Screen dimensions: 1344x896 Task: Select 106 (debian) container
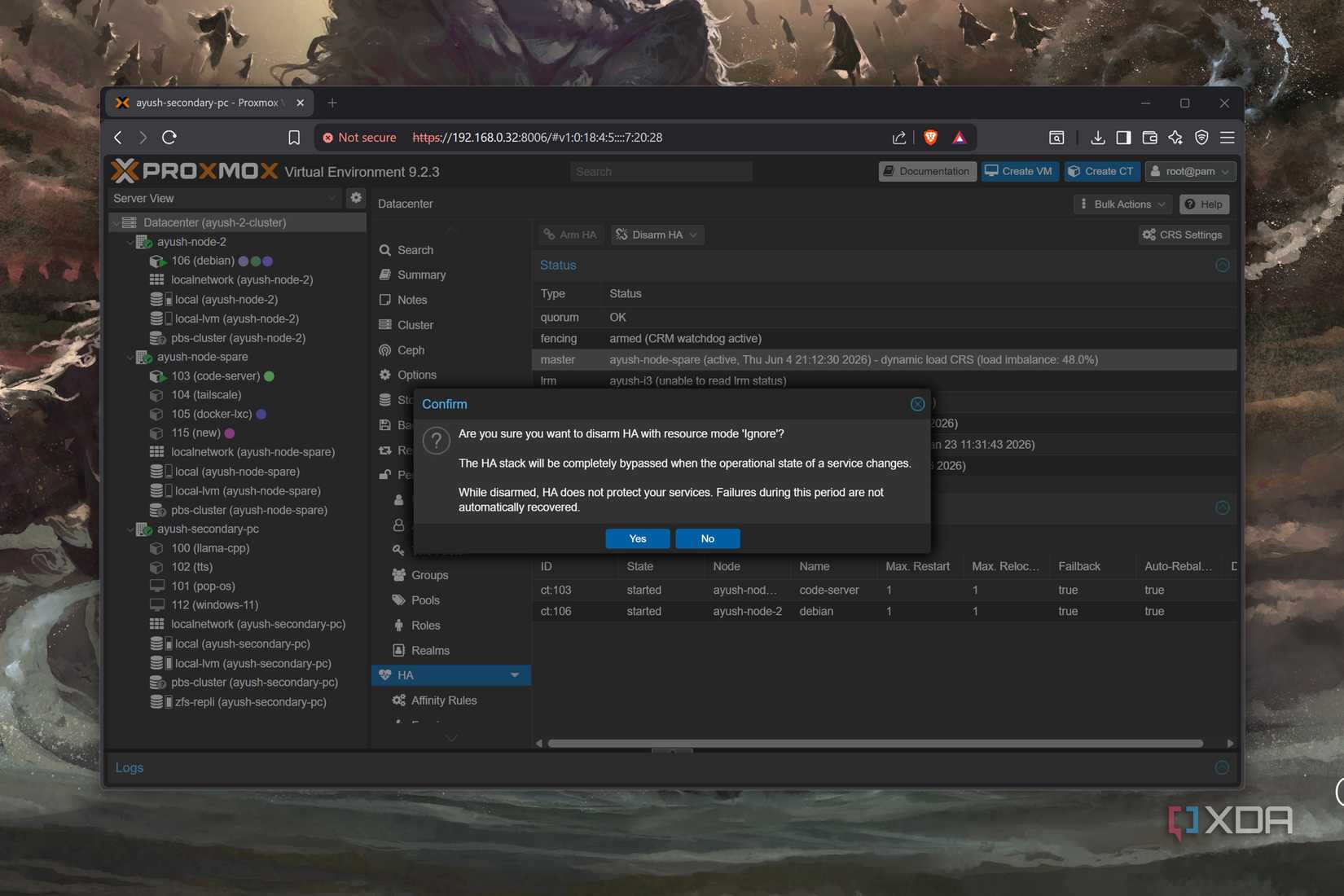pos(203,261)
